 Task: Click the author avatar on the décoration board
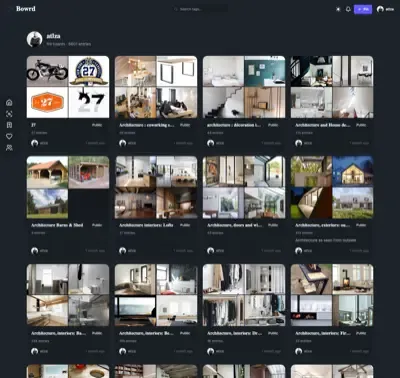pyautogui.click(x=210, y=143)
